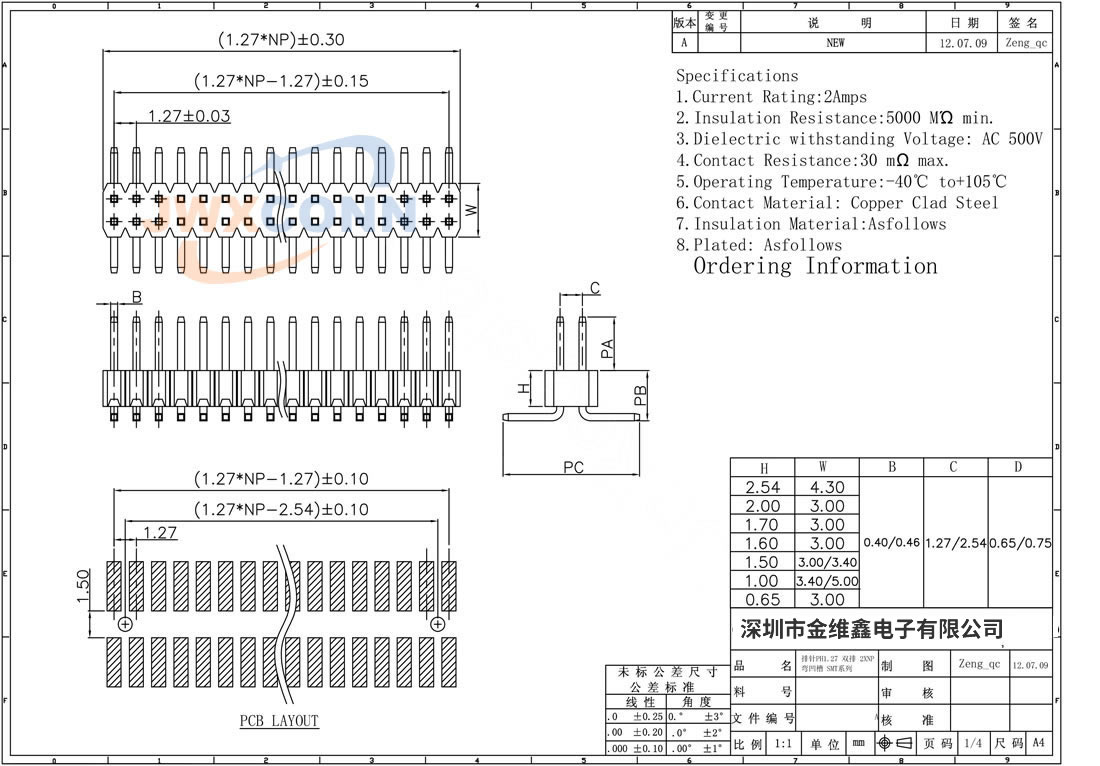Screen dimensions: 1100x766
Task: Click the 1.50 pad height dimension
Action: (84, 586)
